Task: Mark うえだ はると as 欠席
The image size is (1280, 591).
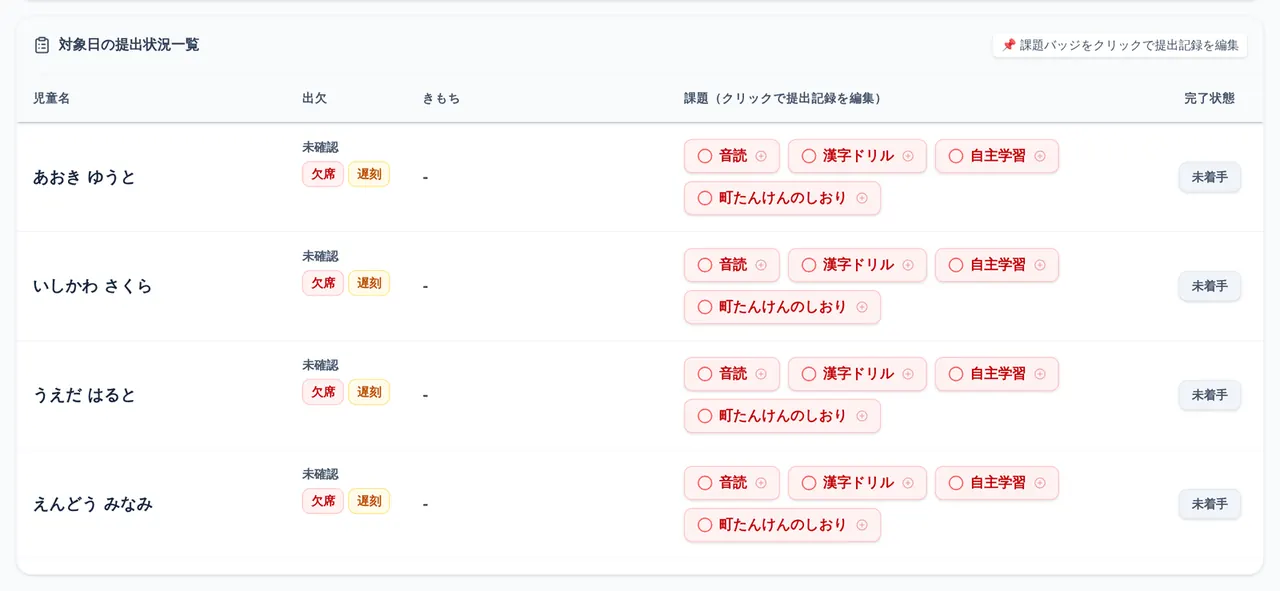Action: coord(323,392)
